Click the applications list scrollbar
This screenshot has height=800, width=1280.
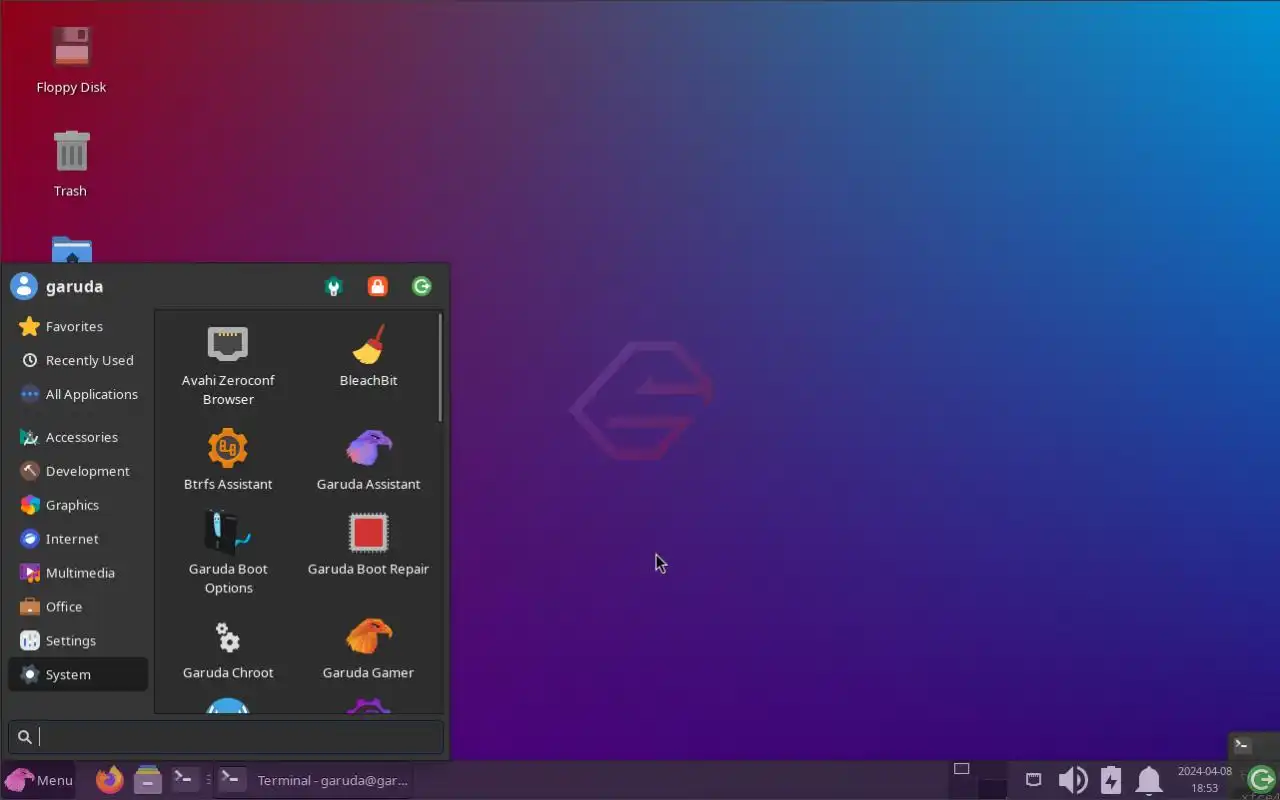[x=440, y=367]
